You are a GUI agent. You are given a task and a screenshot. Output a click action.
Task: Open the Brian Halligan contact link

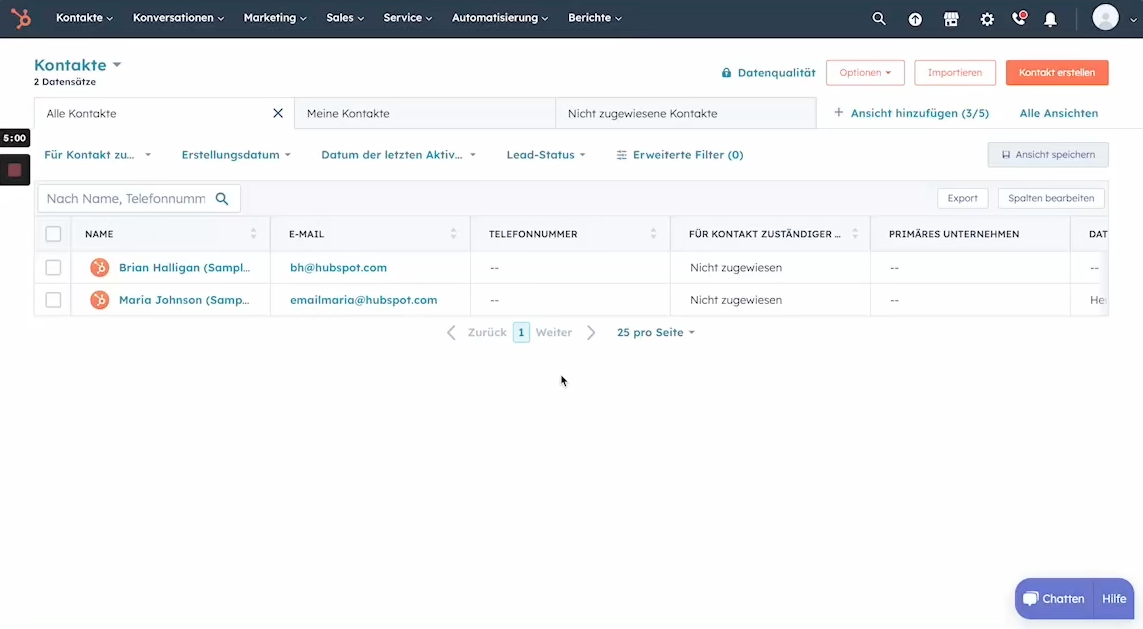click(x=184, y=267)
